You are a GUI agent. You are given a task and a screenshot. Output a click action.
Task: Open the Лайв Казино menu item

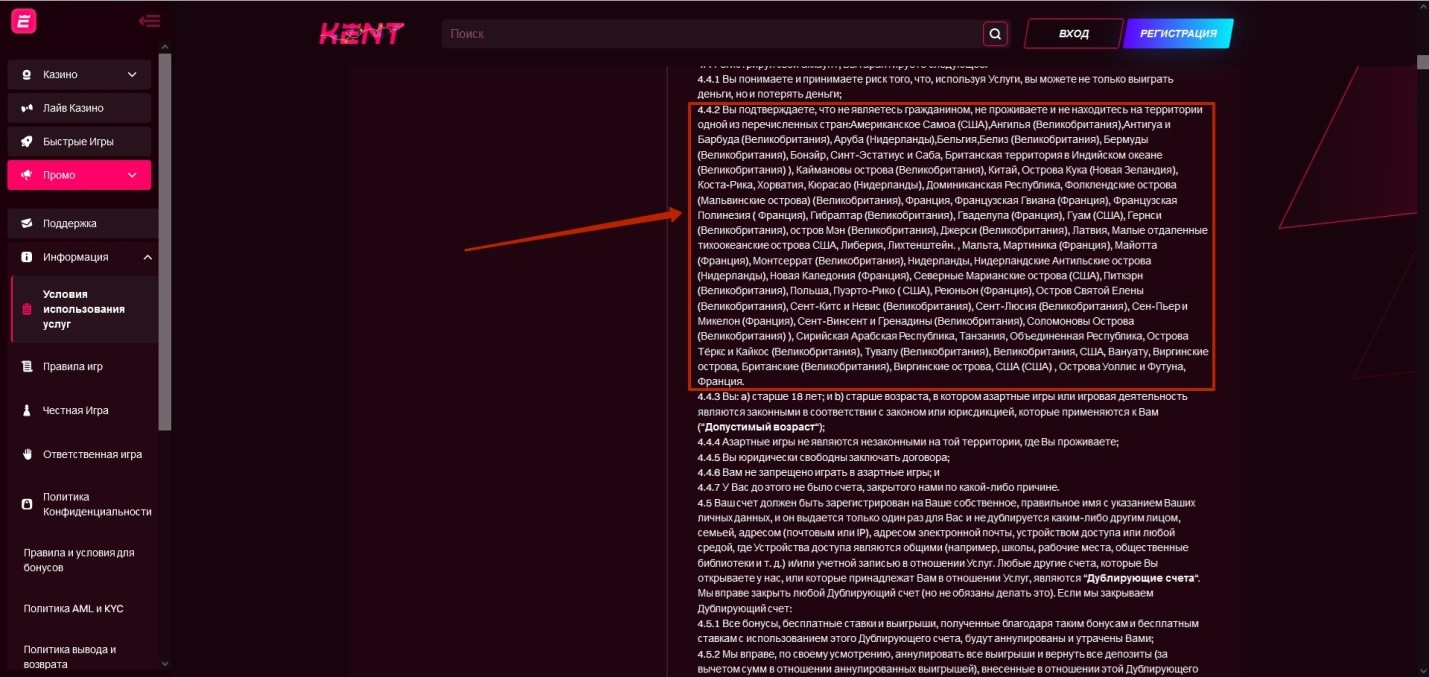tap(79, 108)
